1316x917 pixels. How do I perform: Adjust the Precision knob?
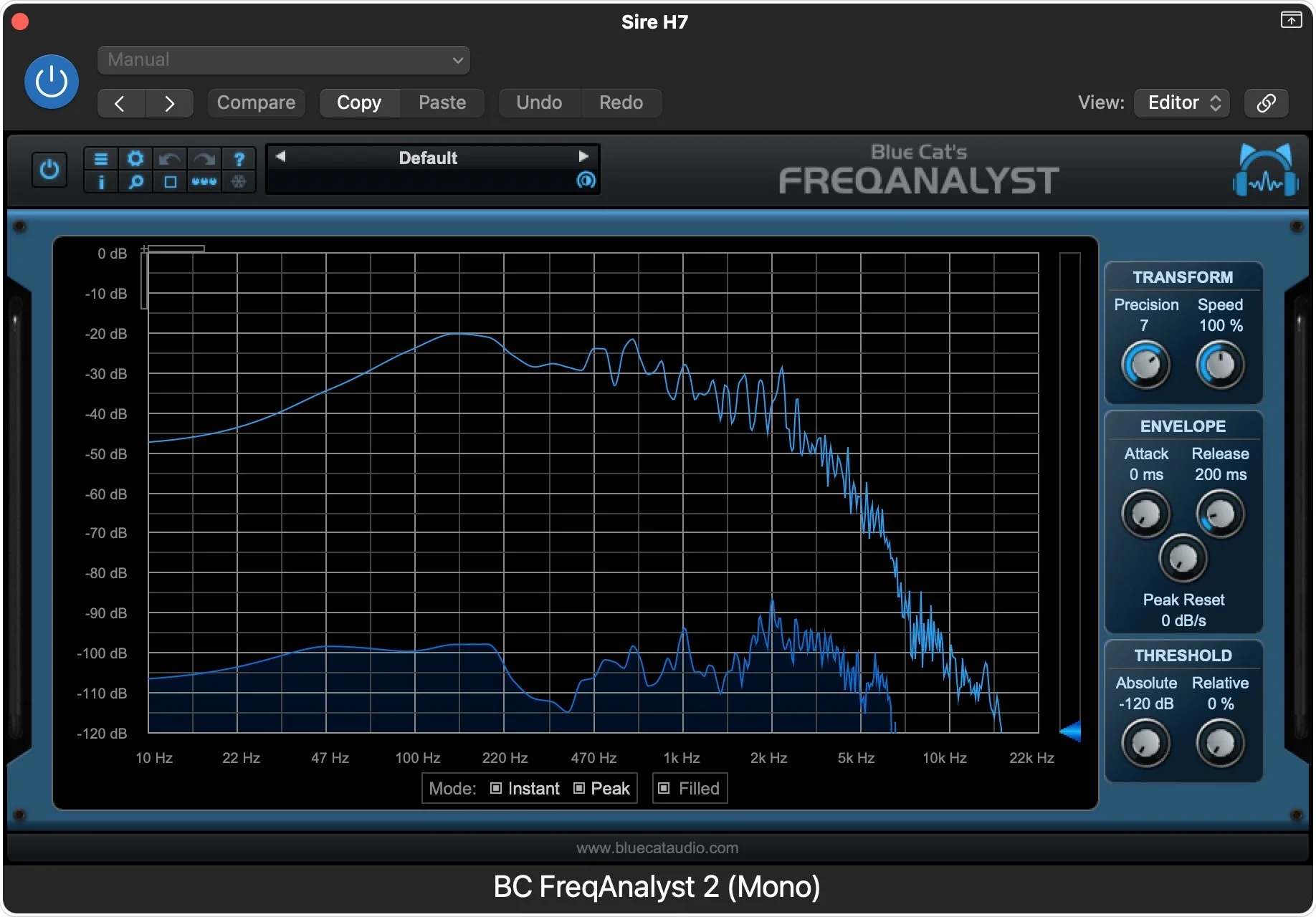click(x=1145, y=365)
